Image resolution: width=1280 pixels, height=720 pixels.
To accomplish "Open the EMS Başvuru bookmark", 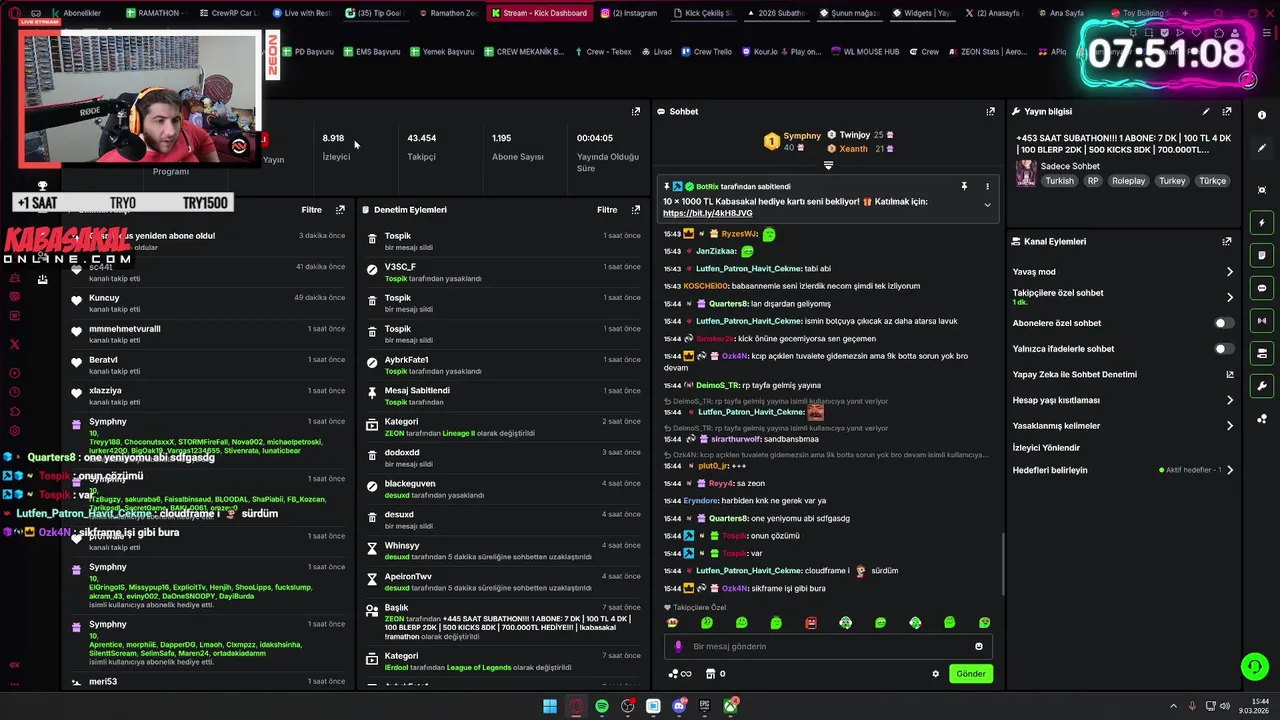I will (x=372, y=51).
